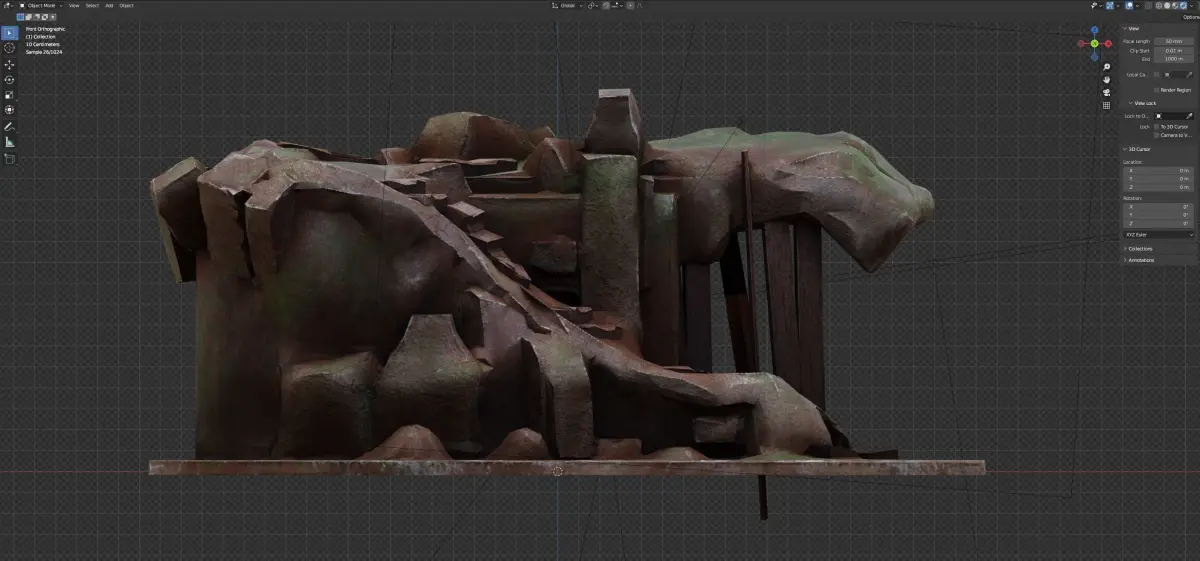
Task: Click the pan hand viewport icon
Action: click(x=1107, y=79)
